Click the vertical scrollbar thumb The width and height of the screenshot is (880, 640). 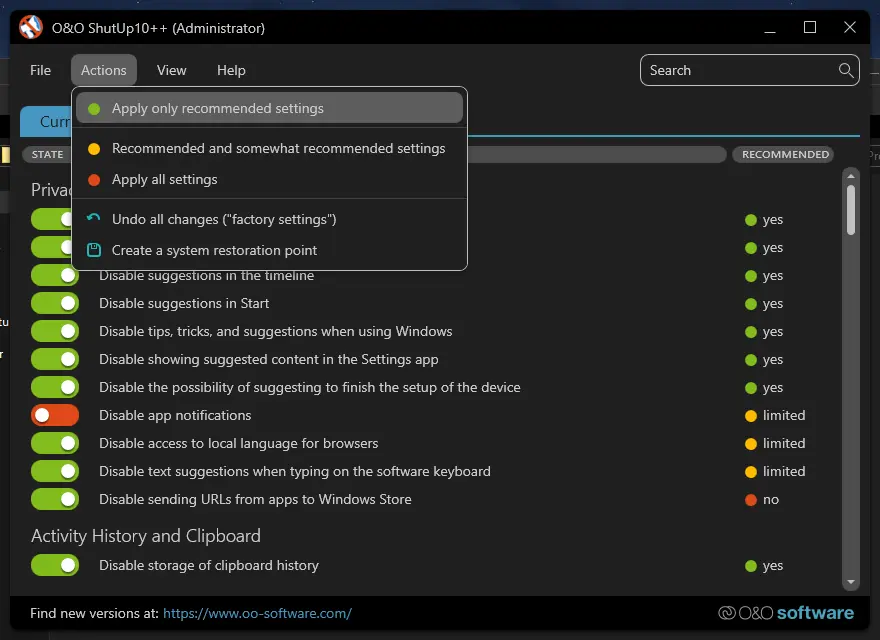point(851,210)
